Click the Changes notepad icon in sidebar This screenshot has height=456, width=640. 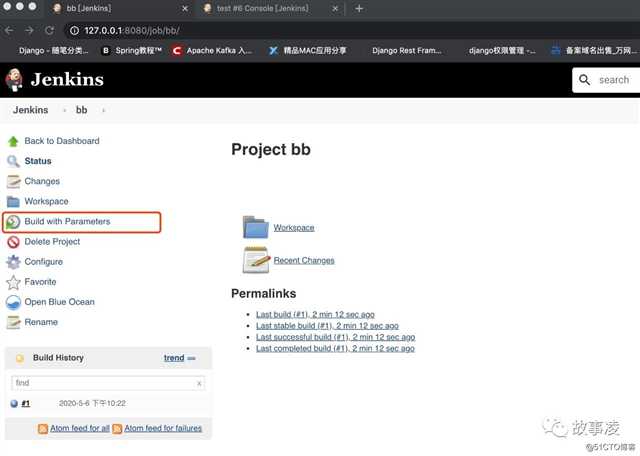click(13, 181)
